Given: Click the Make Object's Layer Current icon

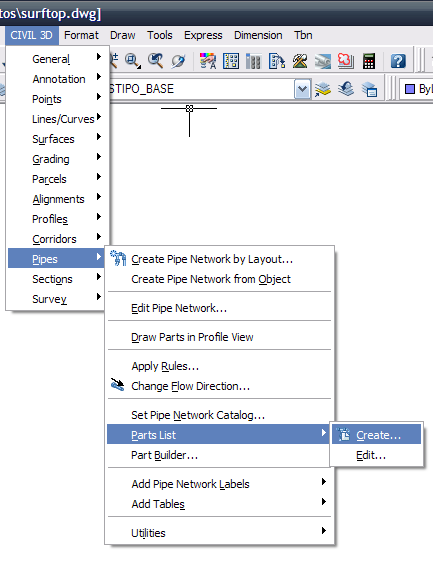Looking at the screenshot, I should click(x=322, y=89).
